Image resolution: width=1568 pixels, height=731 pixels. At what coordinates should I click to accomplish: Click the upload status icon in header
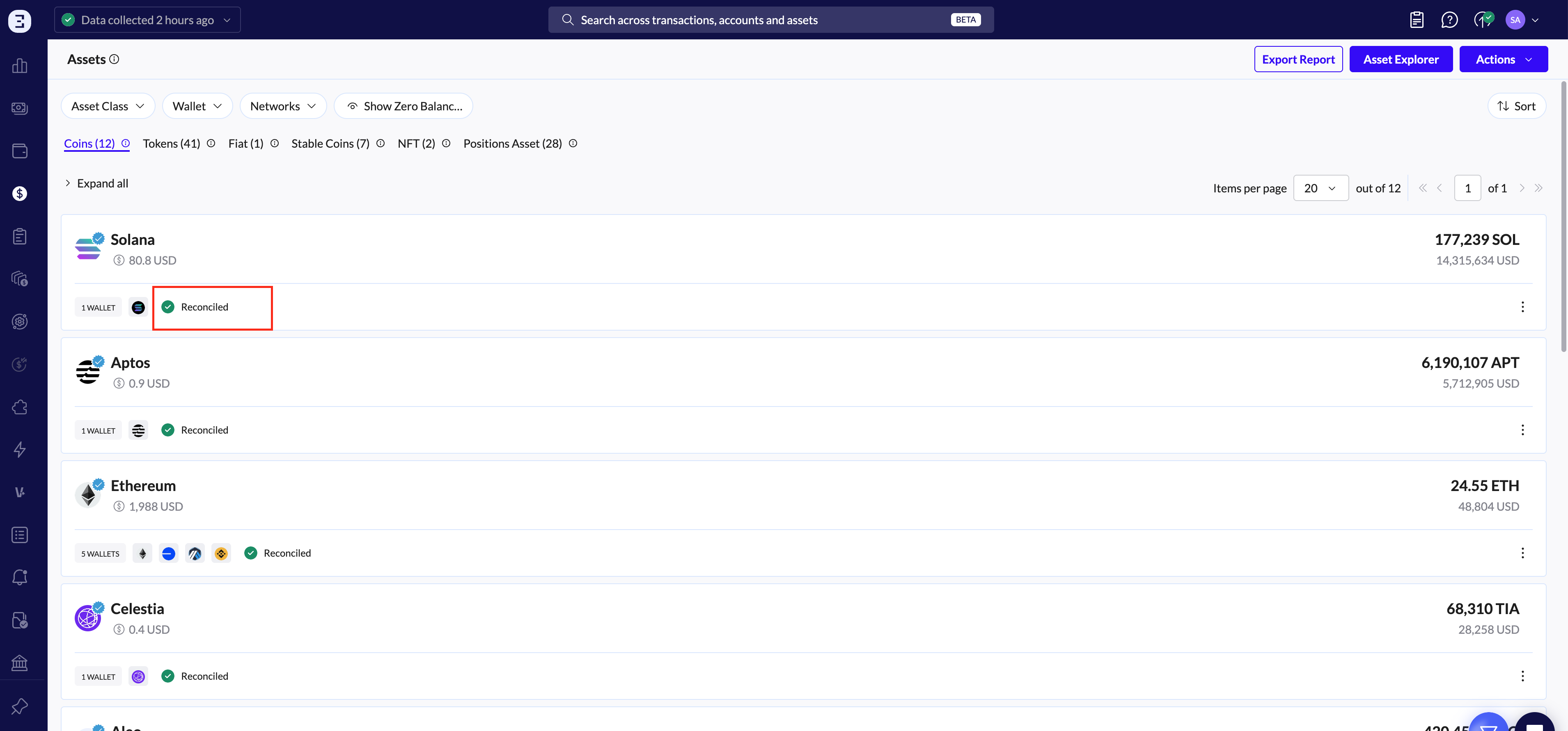(1483, 19)
